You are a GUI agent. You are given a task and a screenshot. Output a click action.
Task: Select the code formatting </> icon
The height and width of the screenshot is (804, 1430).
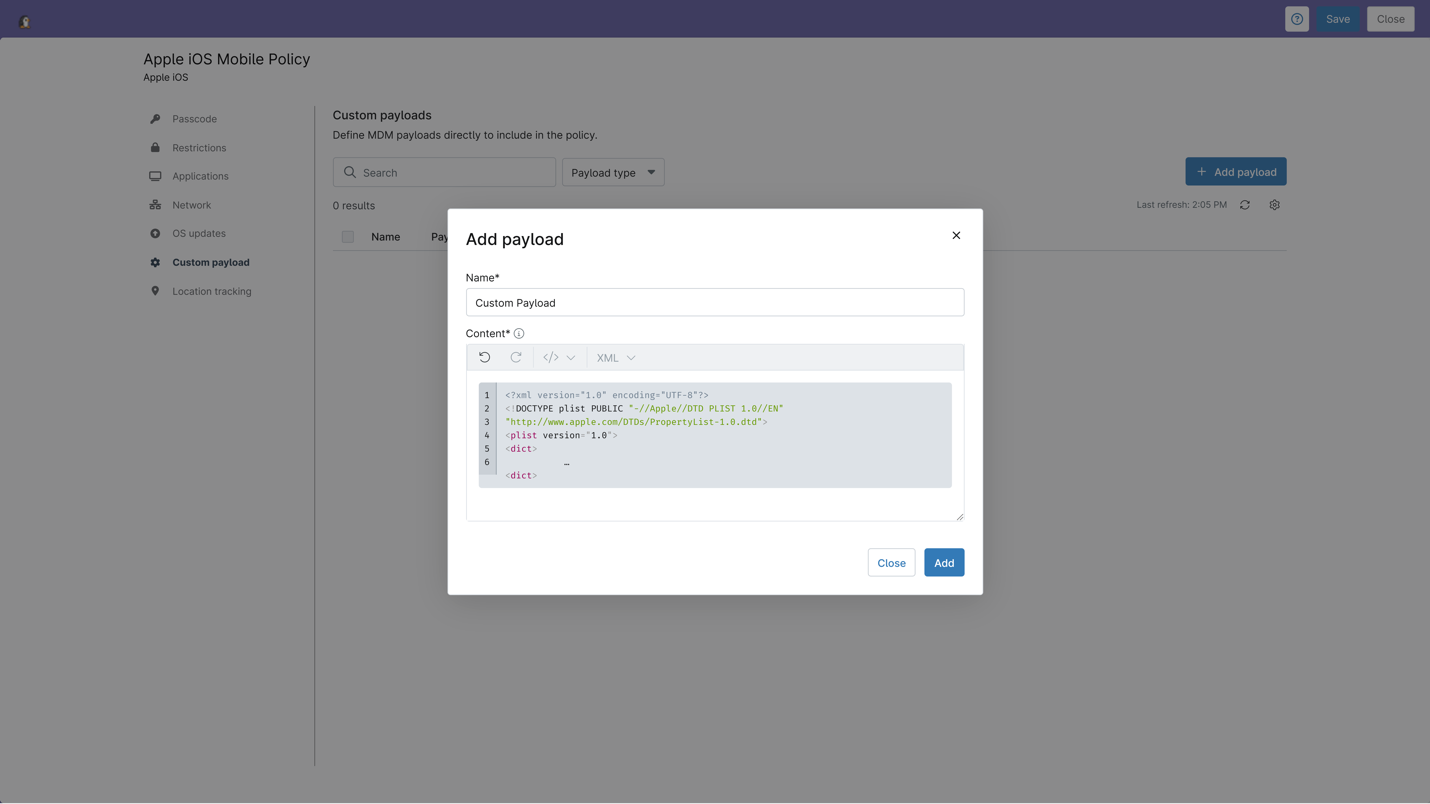550,357
